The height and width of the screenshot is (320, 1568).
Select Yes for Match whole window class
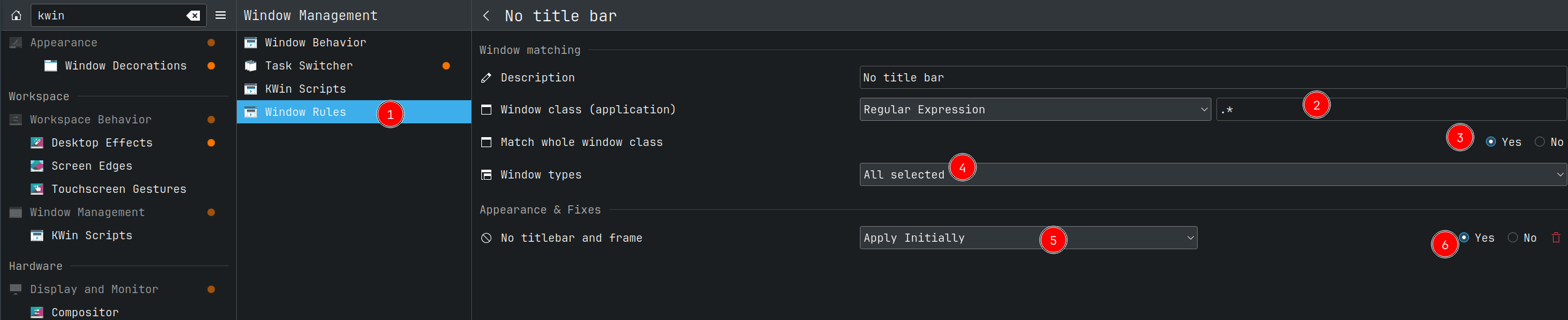[1491, 142]
